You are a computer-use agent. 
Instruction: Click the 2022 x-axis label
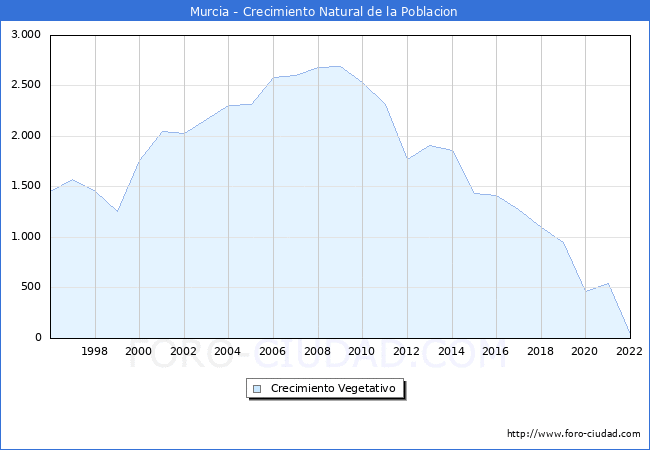[629, 351]
